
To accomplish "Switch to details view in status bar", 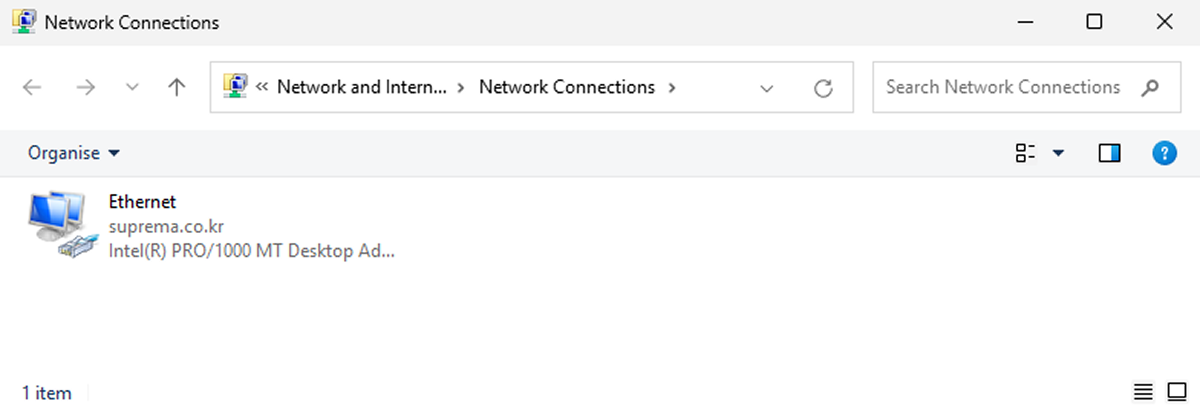I will [1143, 391].
